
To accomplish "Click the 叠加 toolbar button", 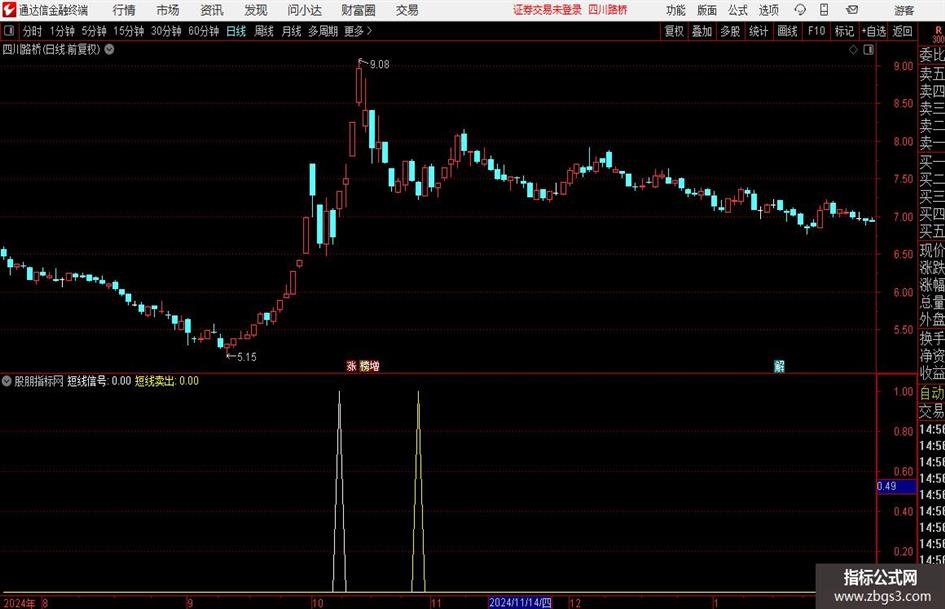I will (x=702, y=31).
